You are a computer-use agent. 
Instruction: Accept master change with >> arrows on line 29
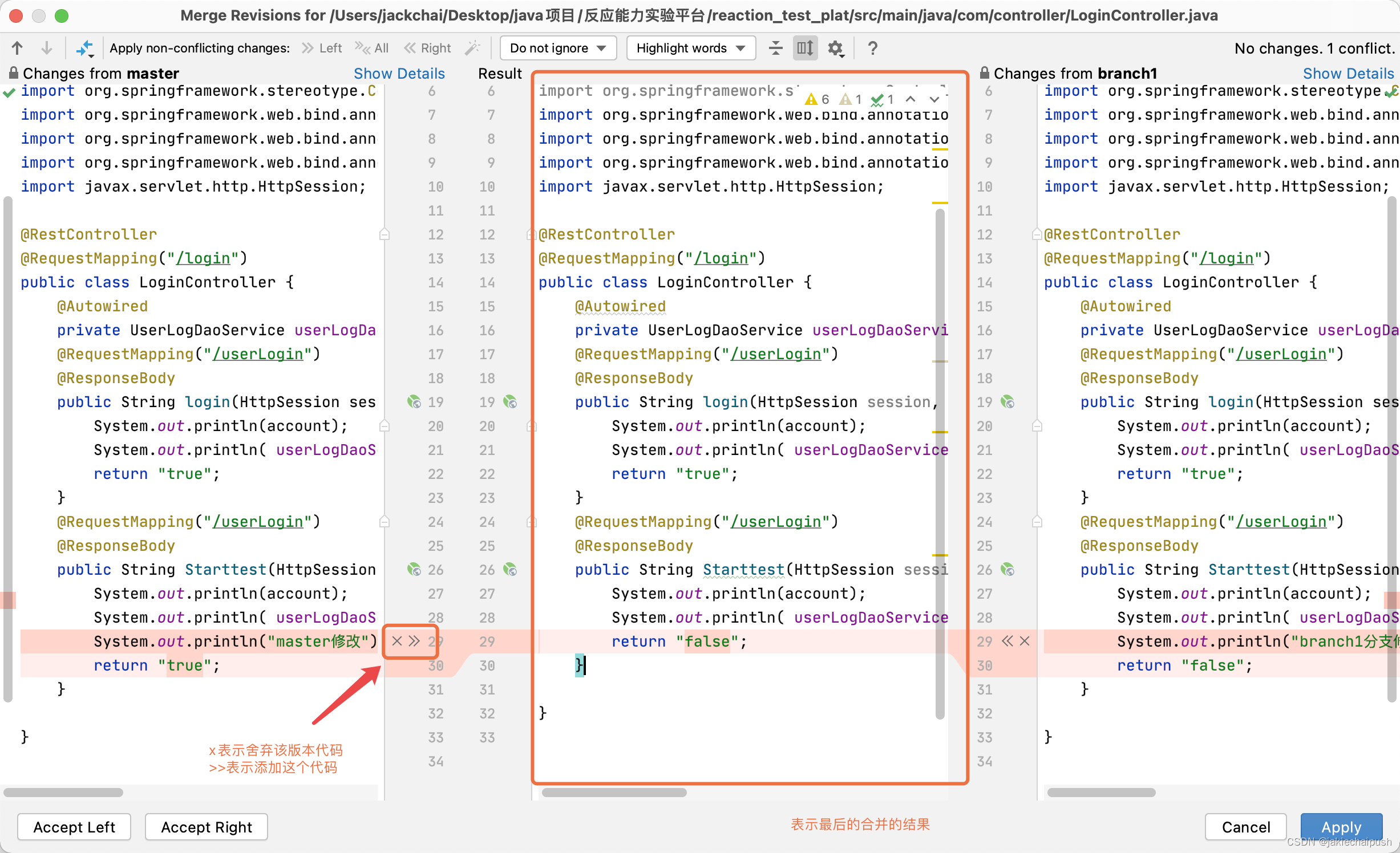pyautogui.click(x=414, y=641)
